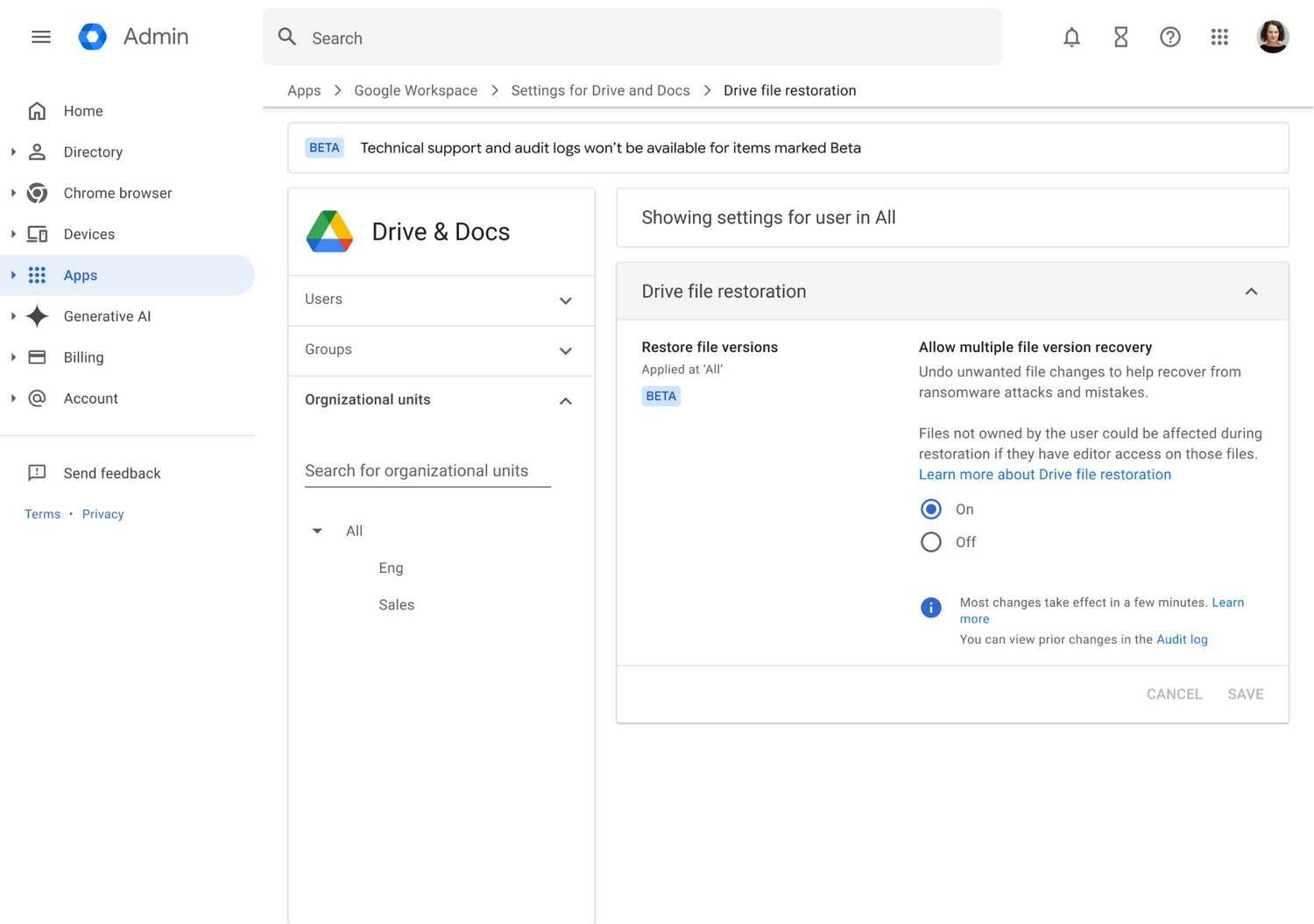Turn on multiple file version recovery
The height and width of the screenshot is (924, 1314).
[x=930, y=509]
